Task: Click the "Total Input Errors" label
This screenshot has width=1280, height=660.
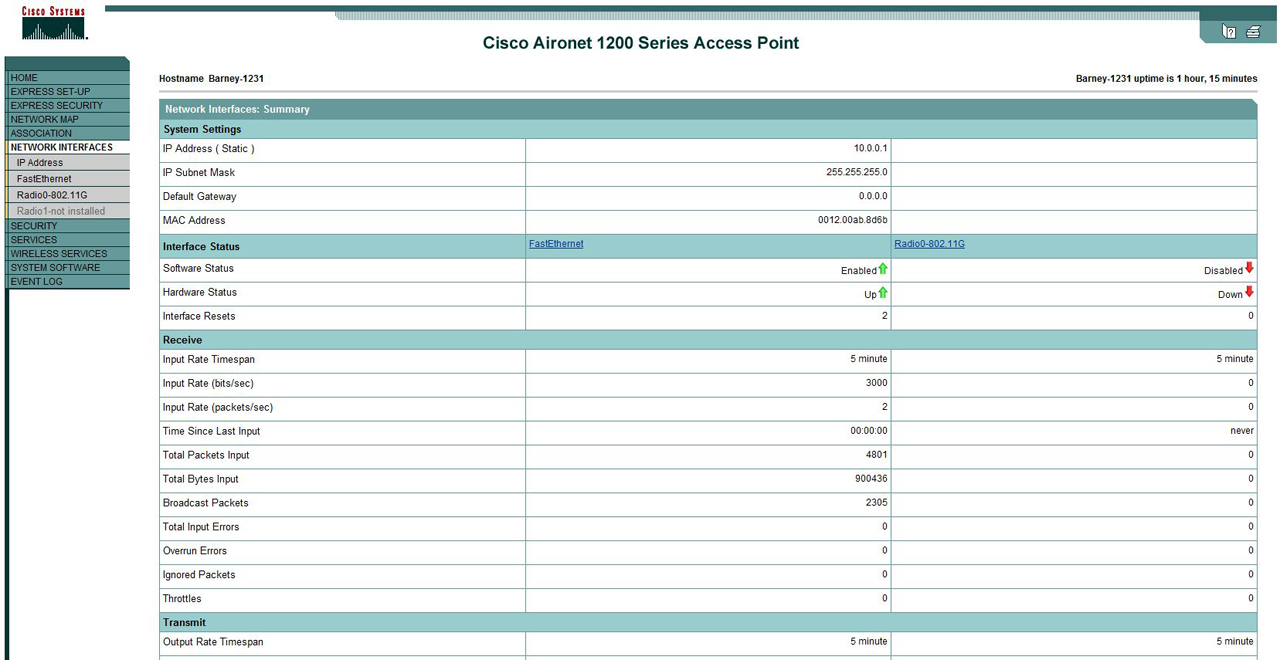Action: click(201, 527)
